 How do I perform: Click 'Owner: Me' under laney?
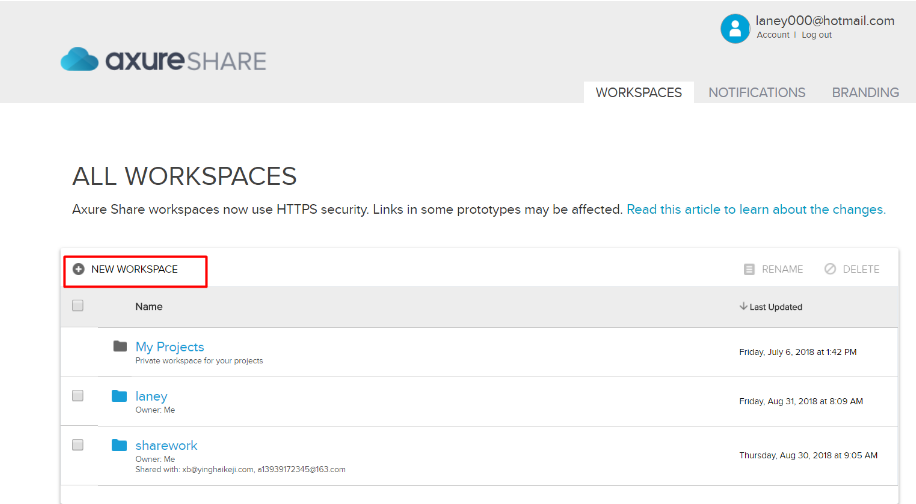click(x=155, y=410)
